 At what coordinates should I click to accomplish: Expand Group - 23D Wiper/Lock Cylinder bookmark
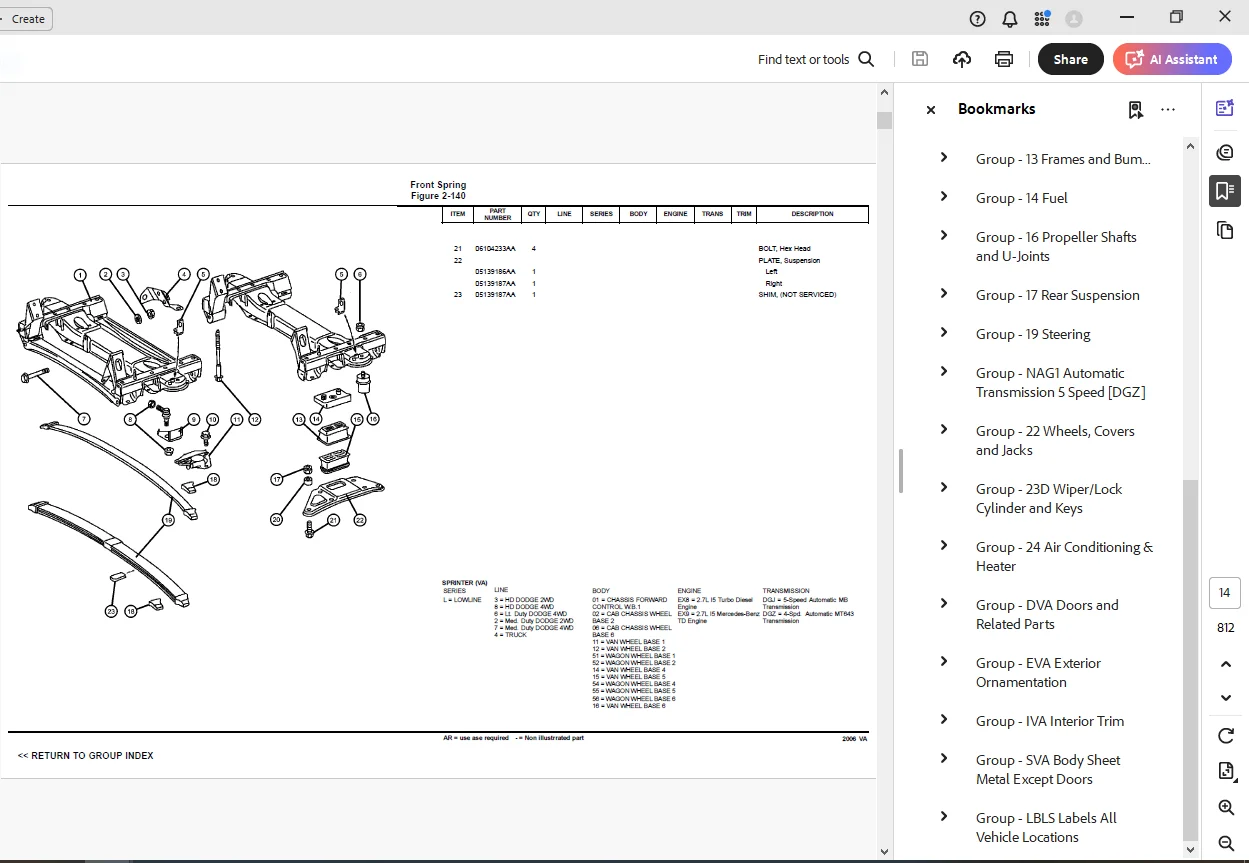point(943,487)
